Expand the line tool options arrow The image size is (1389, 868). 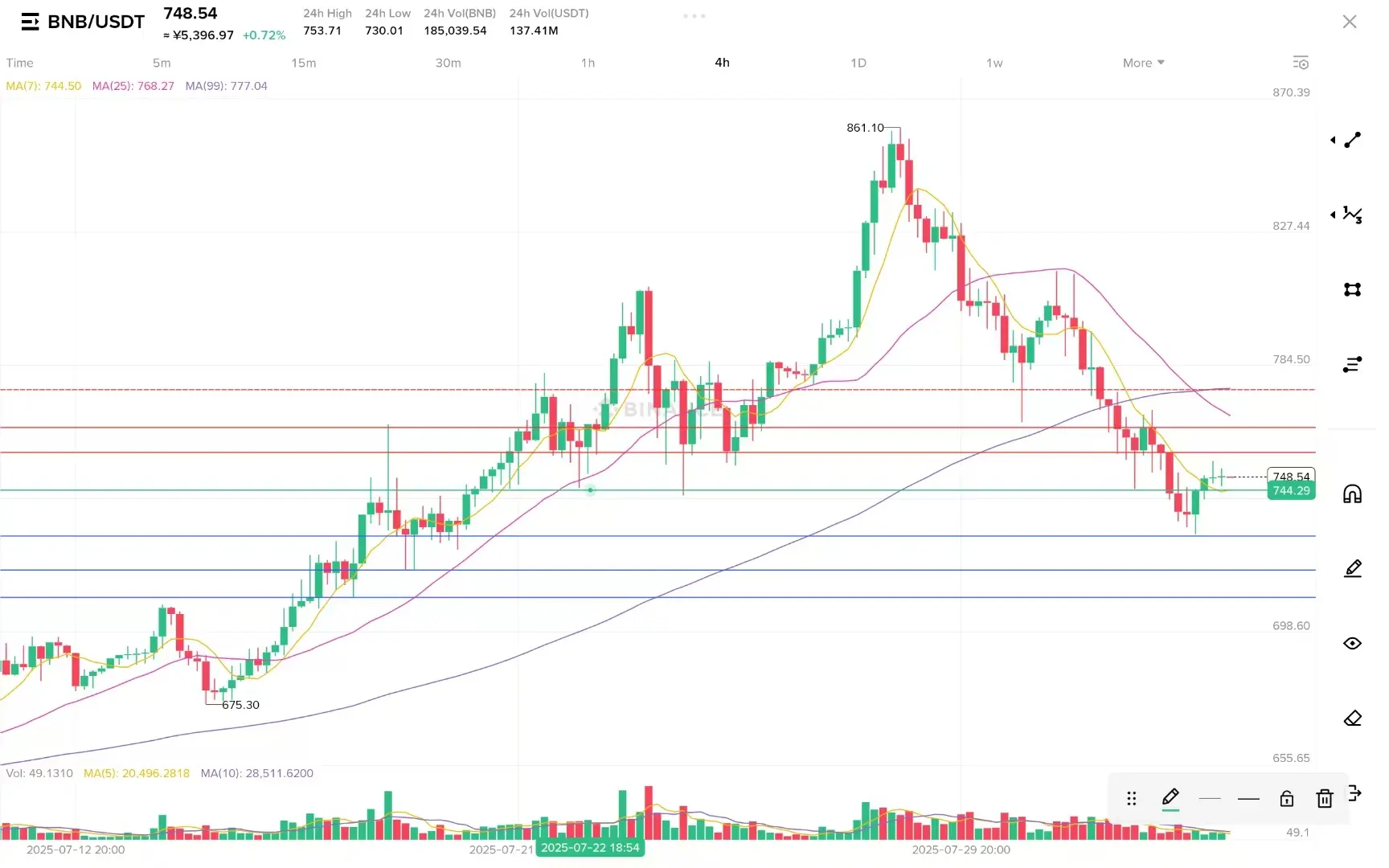point(1333,140)
